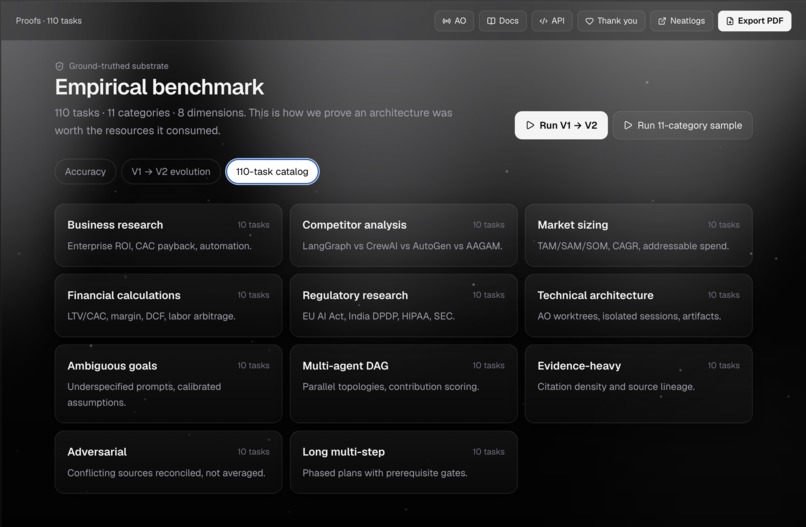Switch to the Accuracy tab
The height and width of the screenshot is (527, 806).
point(85,172)
